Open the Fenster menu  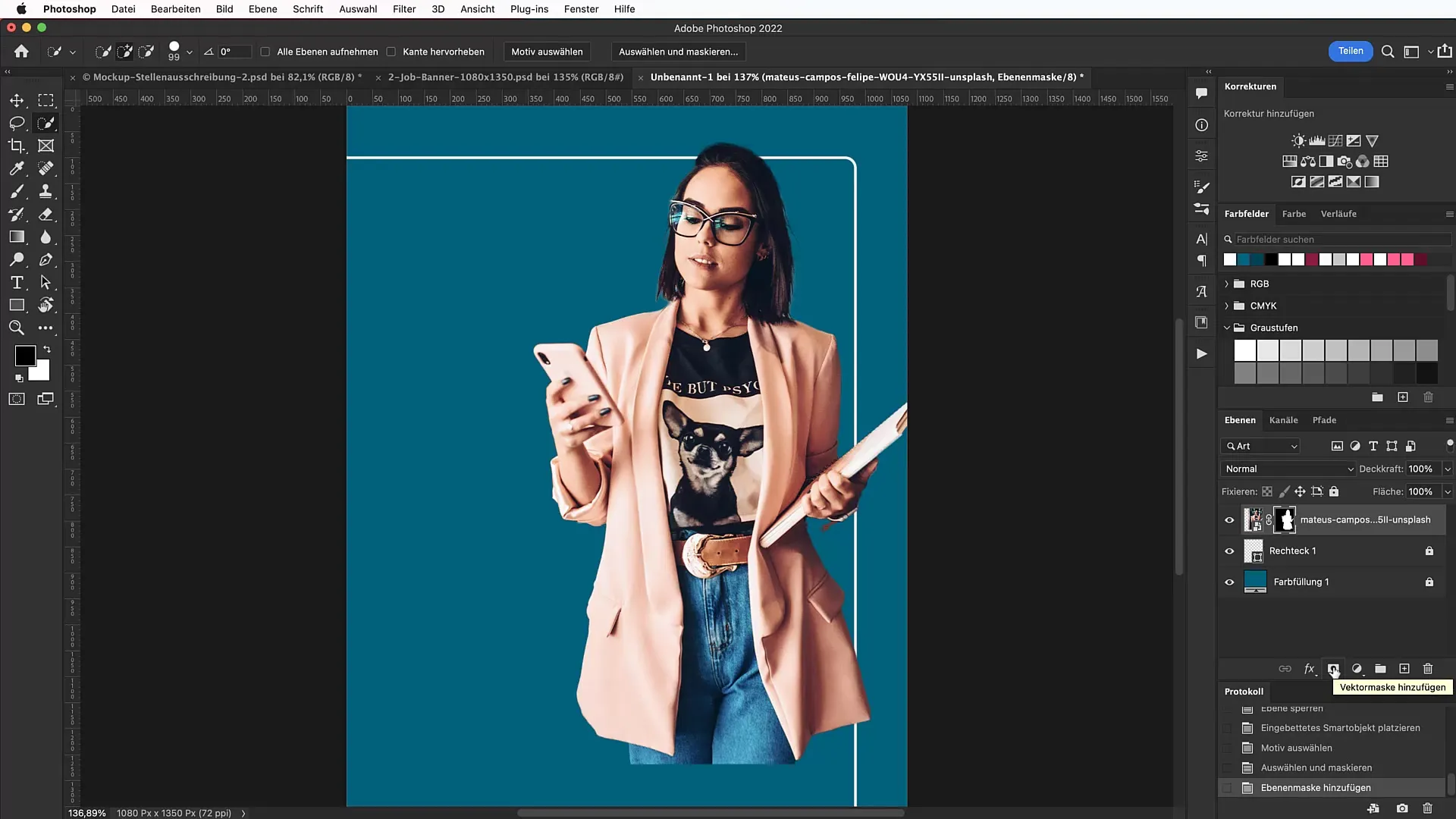[581, 9]
